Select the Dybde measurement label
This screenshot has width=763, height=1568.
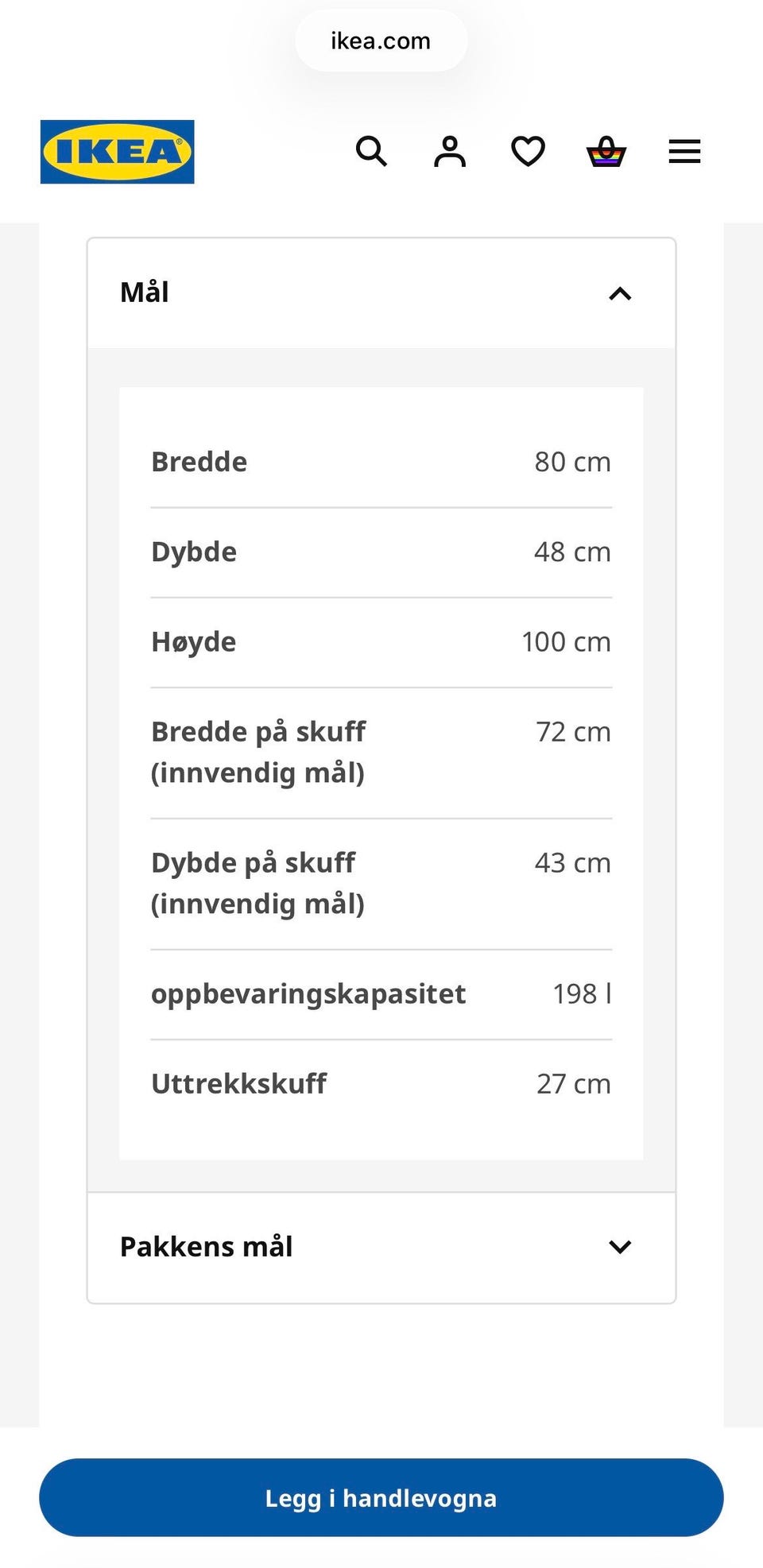[x=194, y=552]
